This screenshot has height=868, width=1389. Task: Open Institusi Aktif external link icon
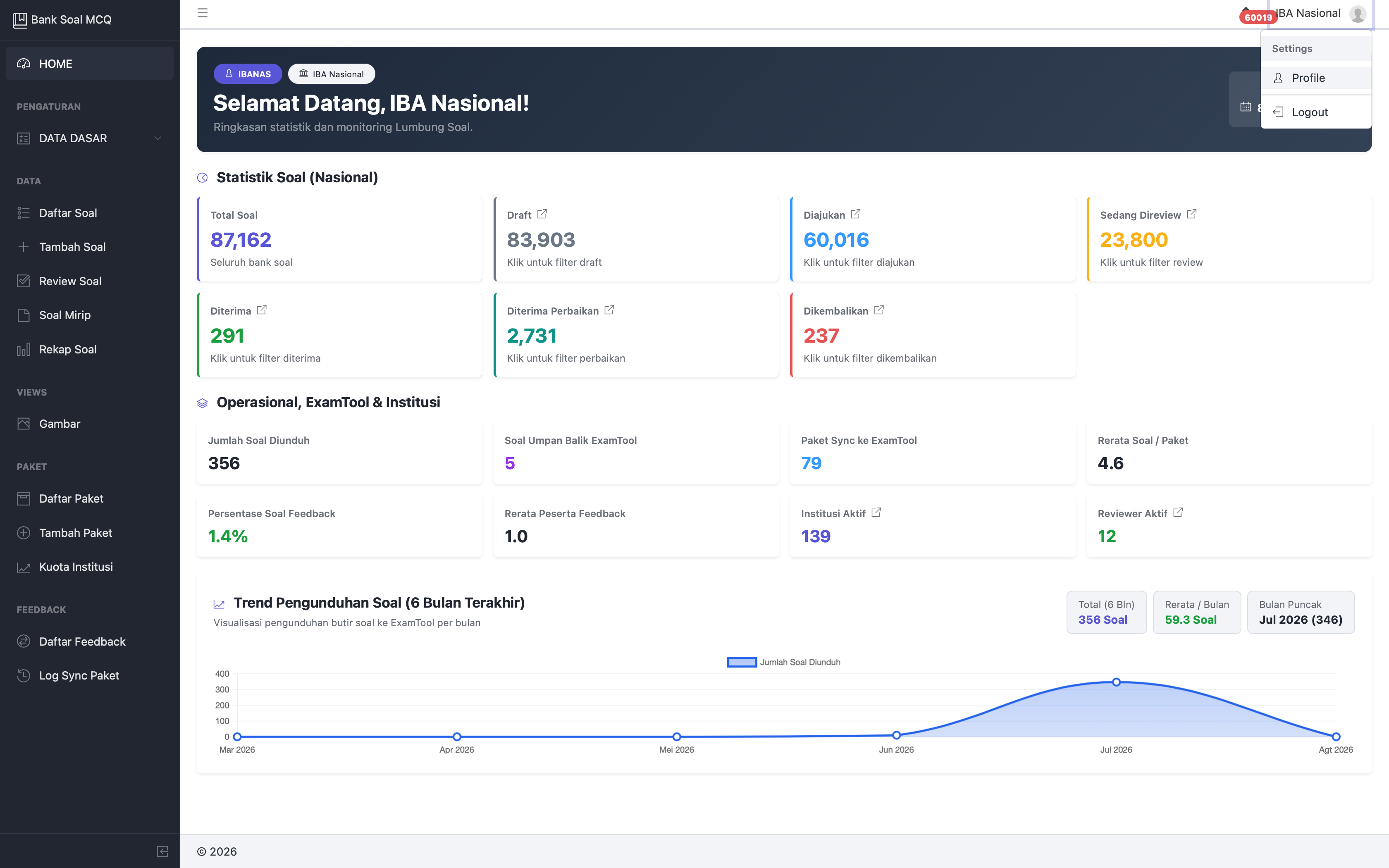[x=876, y=513]
